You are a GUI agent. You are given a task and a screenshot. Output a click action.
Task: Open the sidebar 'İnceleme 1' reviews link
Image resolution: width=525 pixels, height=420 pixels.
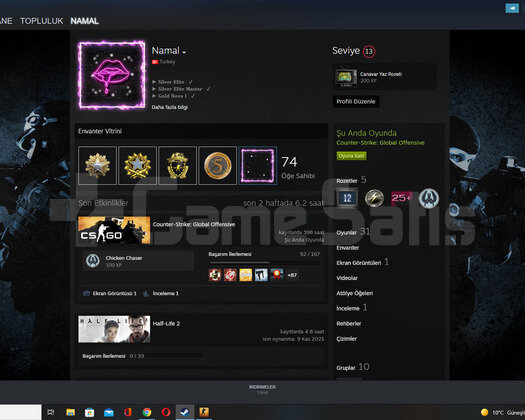pyautogui.click(x=352, y=308)
